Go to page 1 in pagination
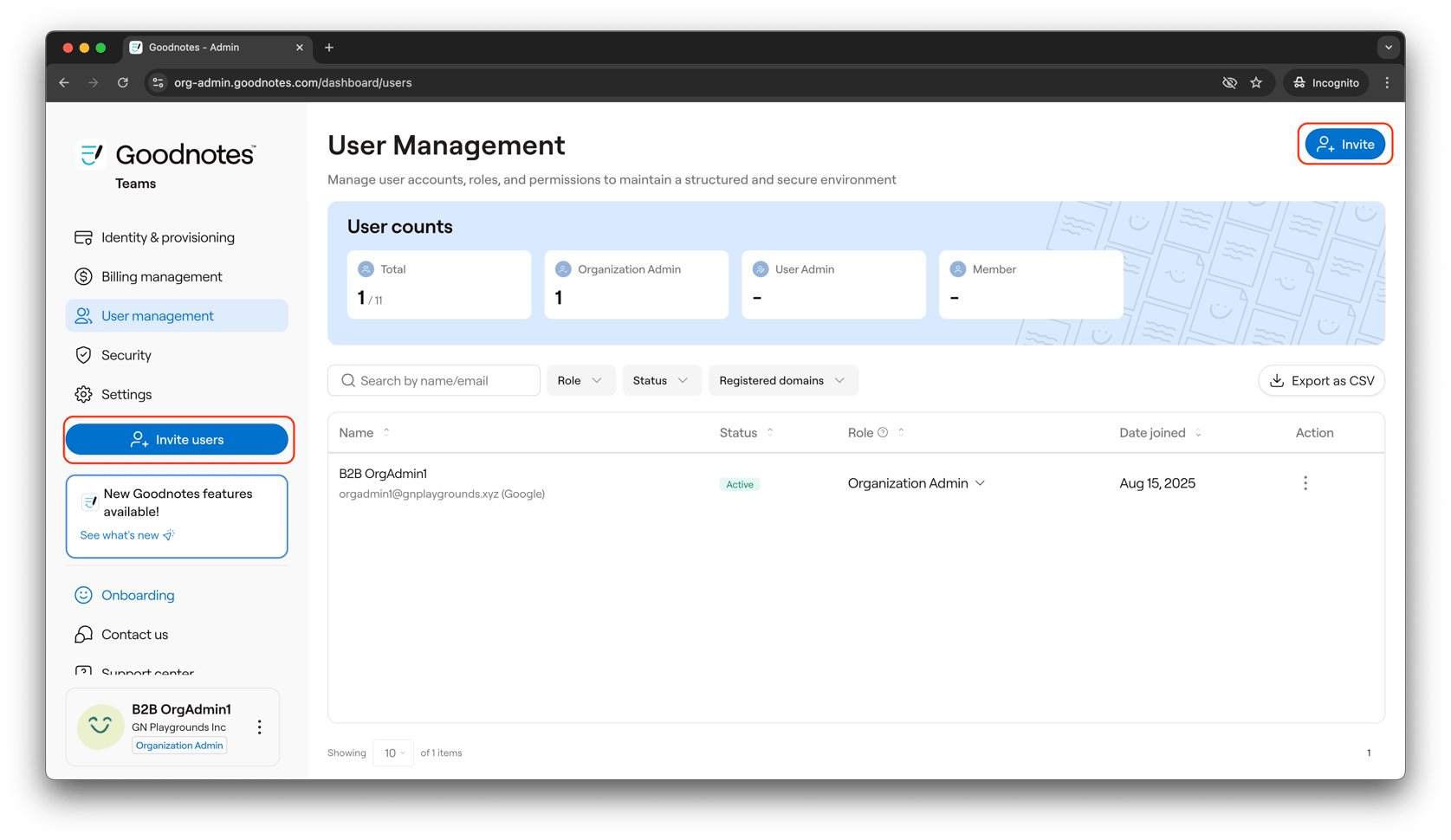The height and width of the screenshot is (840, 1451). pyautogui.click(x=1369, y=753)
